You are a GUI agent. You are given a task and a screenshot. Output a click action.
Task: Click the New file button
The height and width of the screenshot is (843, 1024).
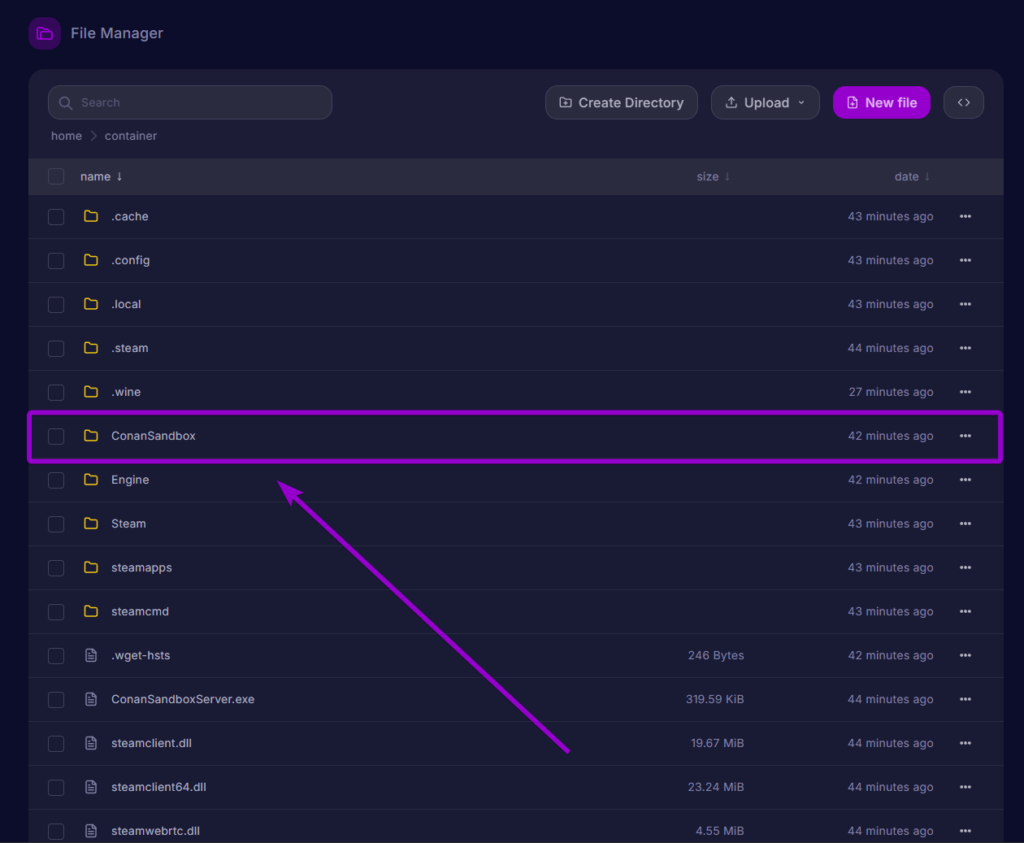pos(882,103)
